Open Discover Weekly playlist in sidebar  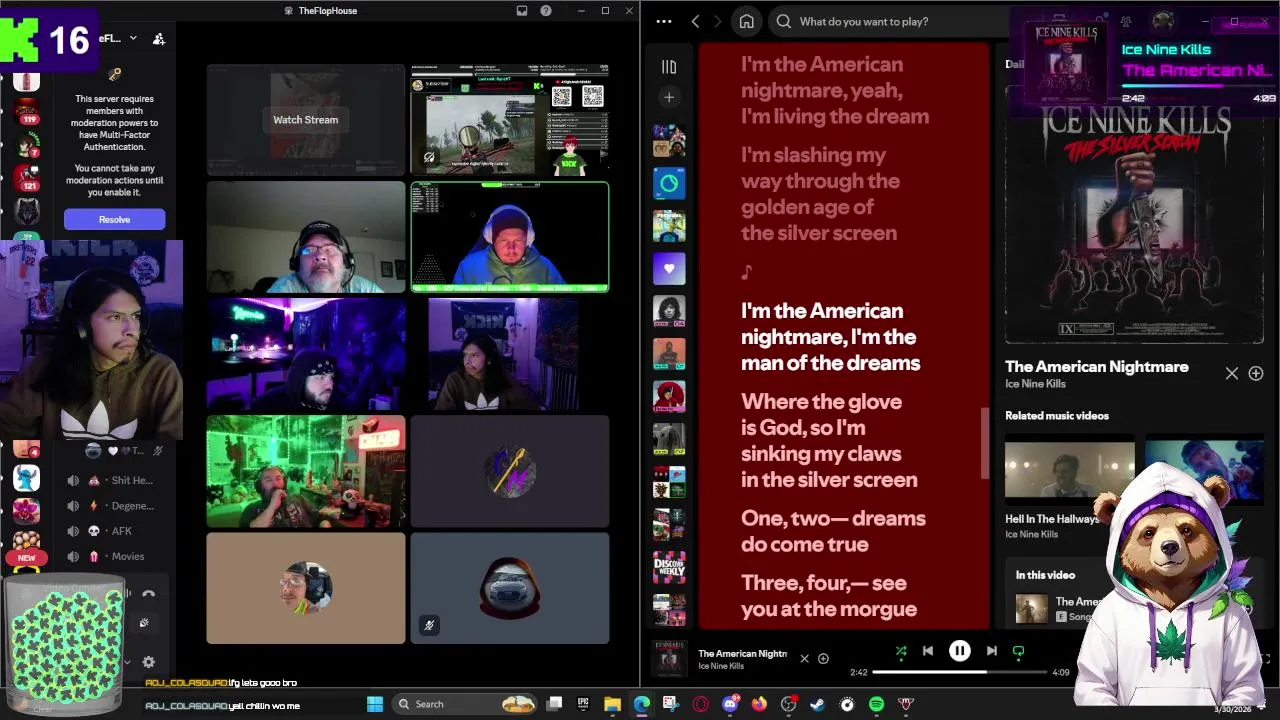(x=669, y=567)
